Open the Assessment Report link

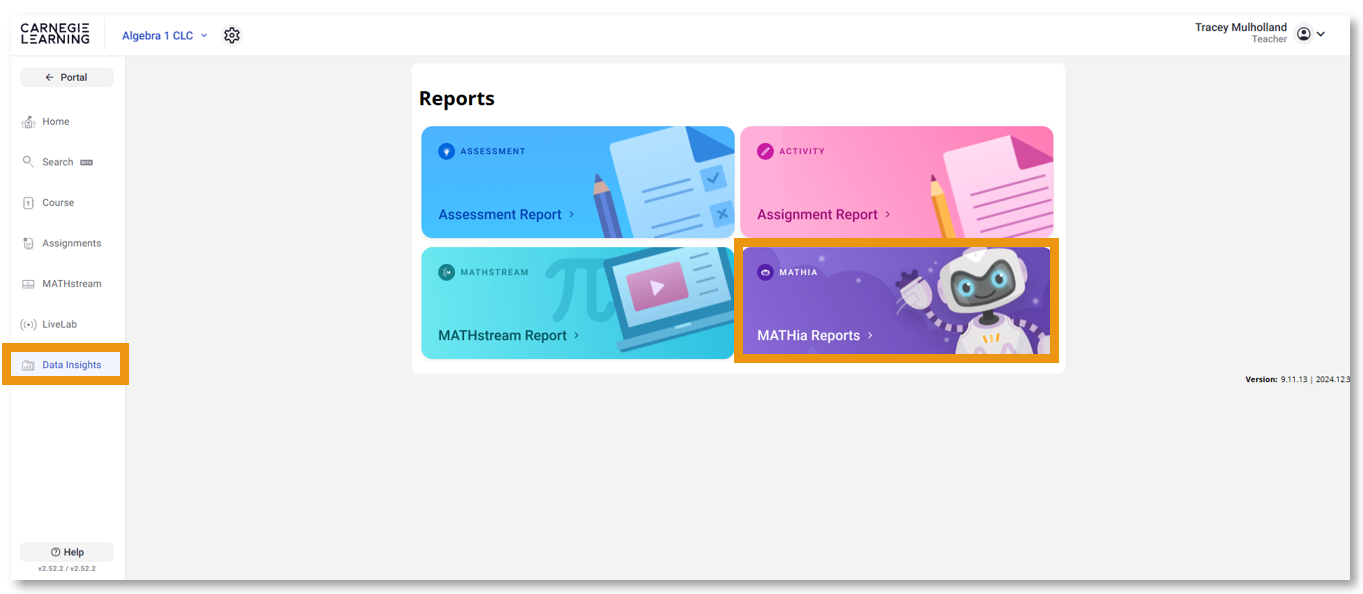[500, 214]
